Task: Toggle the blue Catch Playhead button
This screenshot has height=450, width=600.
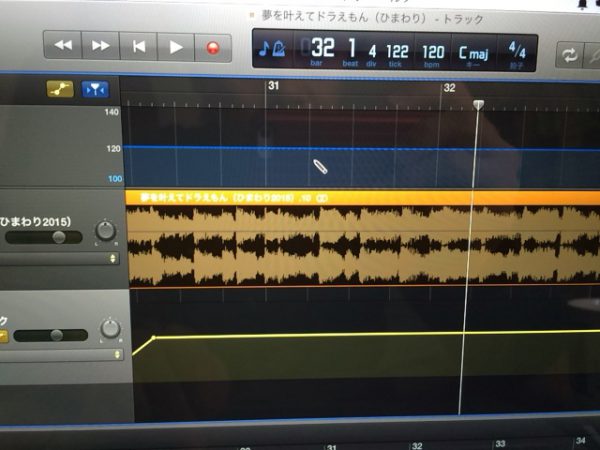Action: [x=95, y=90]
